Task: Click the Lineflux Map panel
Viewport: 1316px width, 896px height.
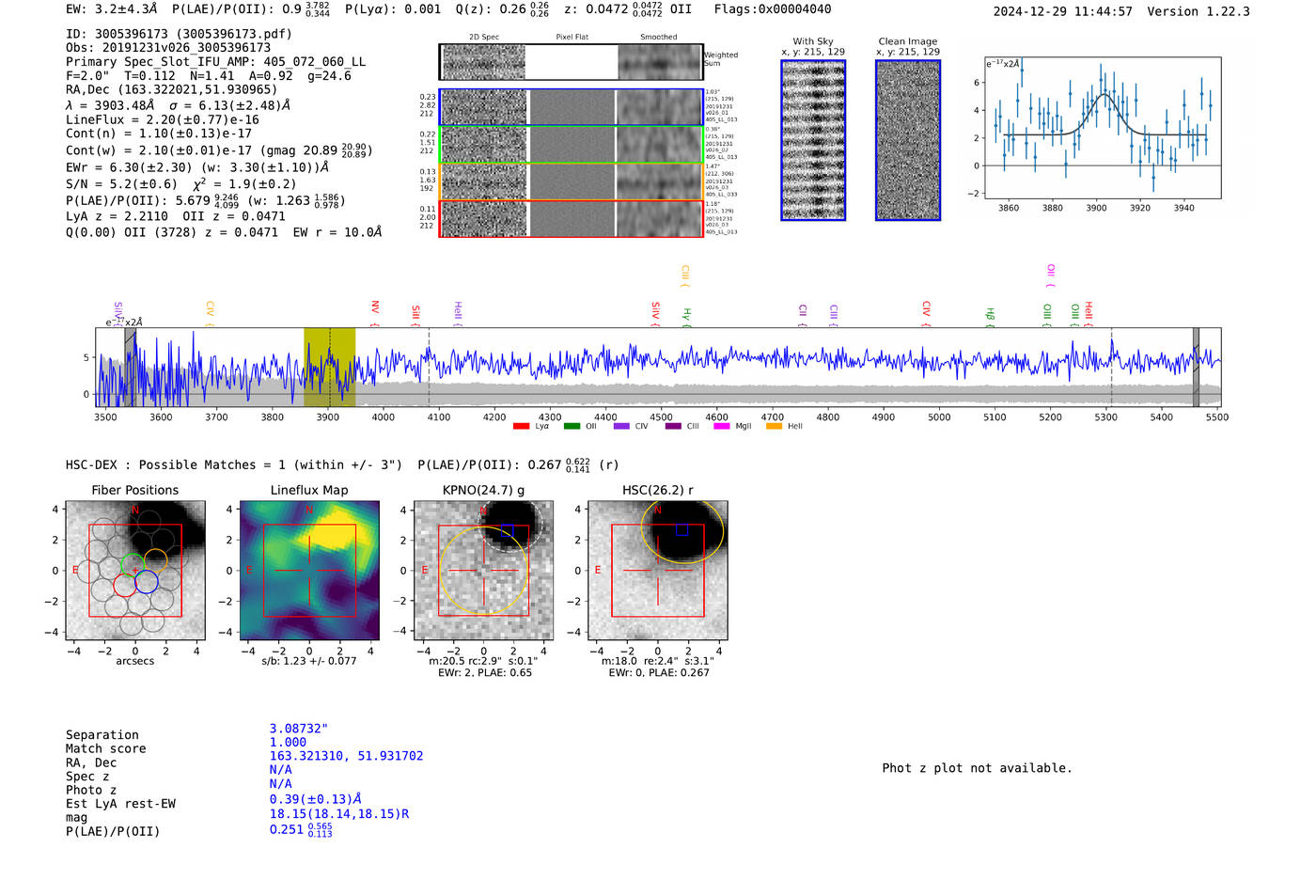Action: (x=309, y=570)
